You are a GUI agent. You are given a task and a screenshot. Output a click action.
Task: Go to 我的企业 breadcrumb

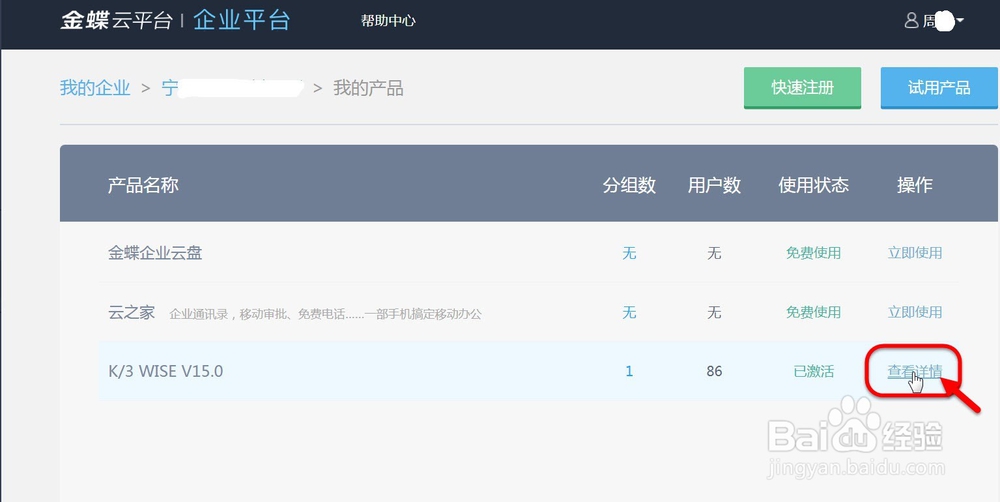pyautogui.click(x=95, y=88)
